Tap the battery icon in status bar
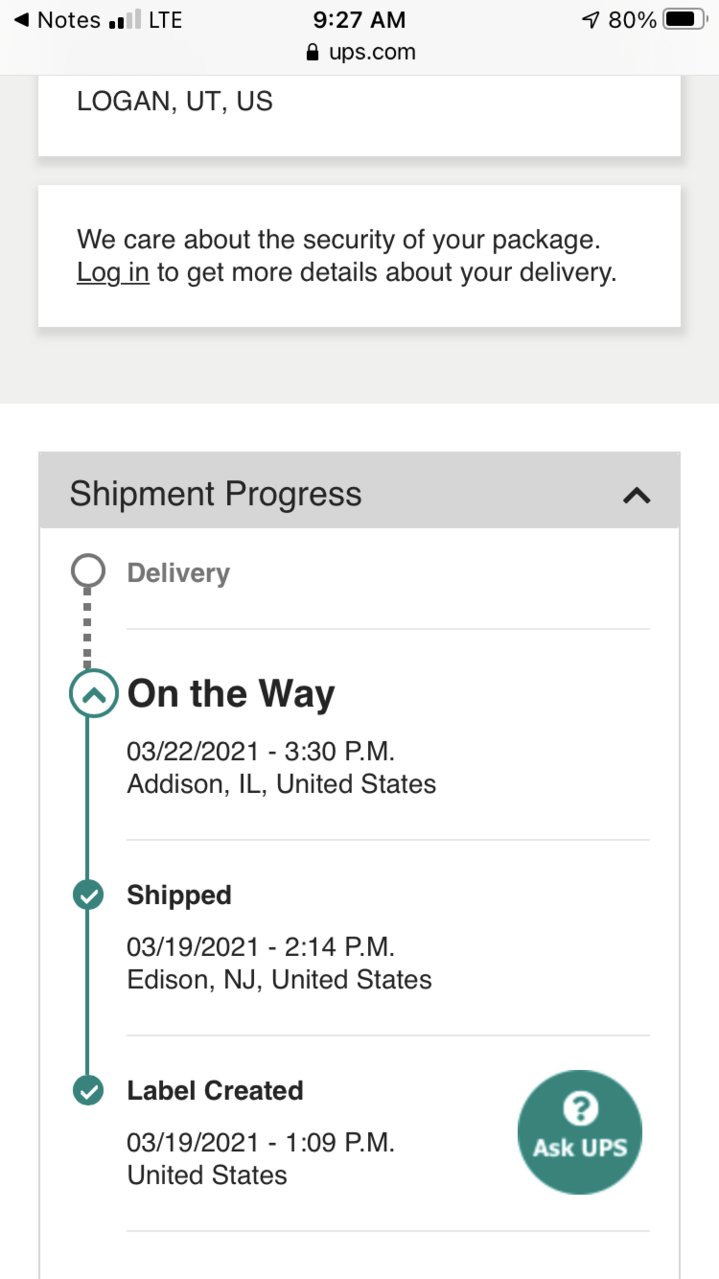719x1279 pixels. point(684,20)
